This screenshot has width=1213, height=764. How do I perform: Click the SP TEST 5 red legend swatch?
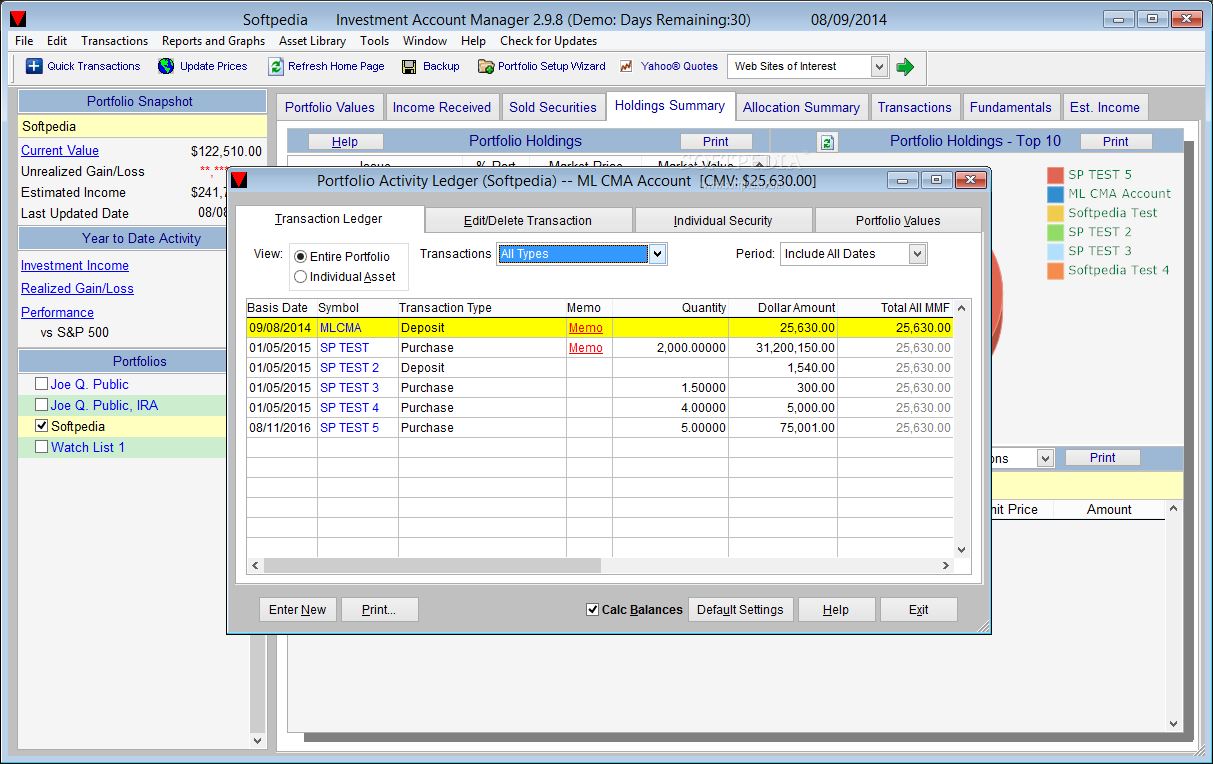1055,175
